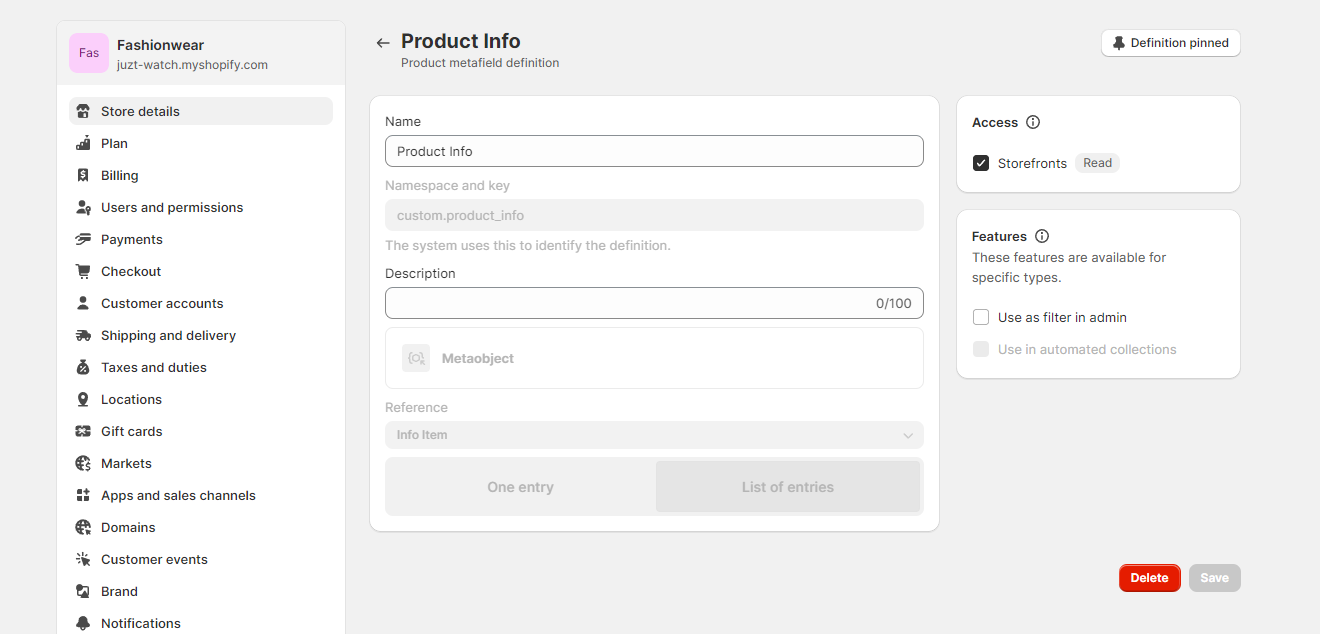The image size is (1320, 634).
Task: Click the pin icon in Definition pinned
Action: point(1119,43)
